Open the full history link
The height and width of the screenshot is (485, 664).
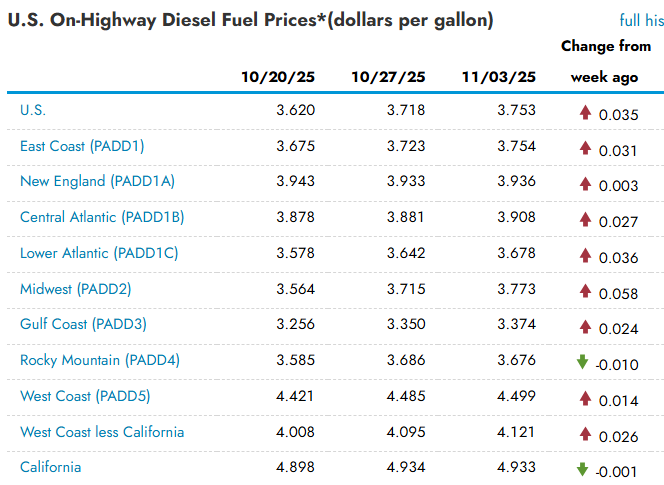[640, 20]
